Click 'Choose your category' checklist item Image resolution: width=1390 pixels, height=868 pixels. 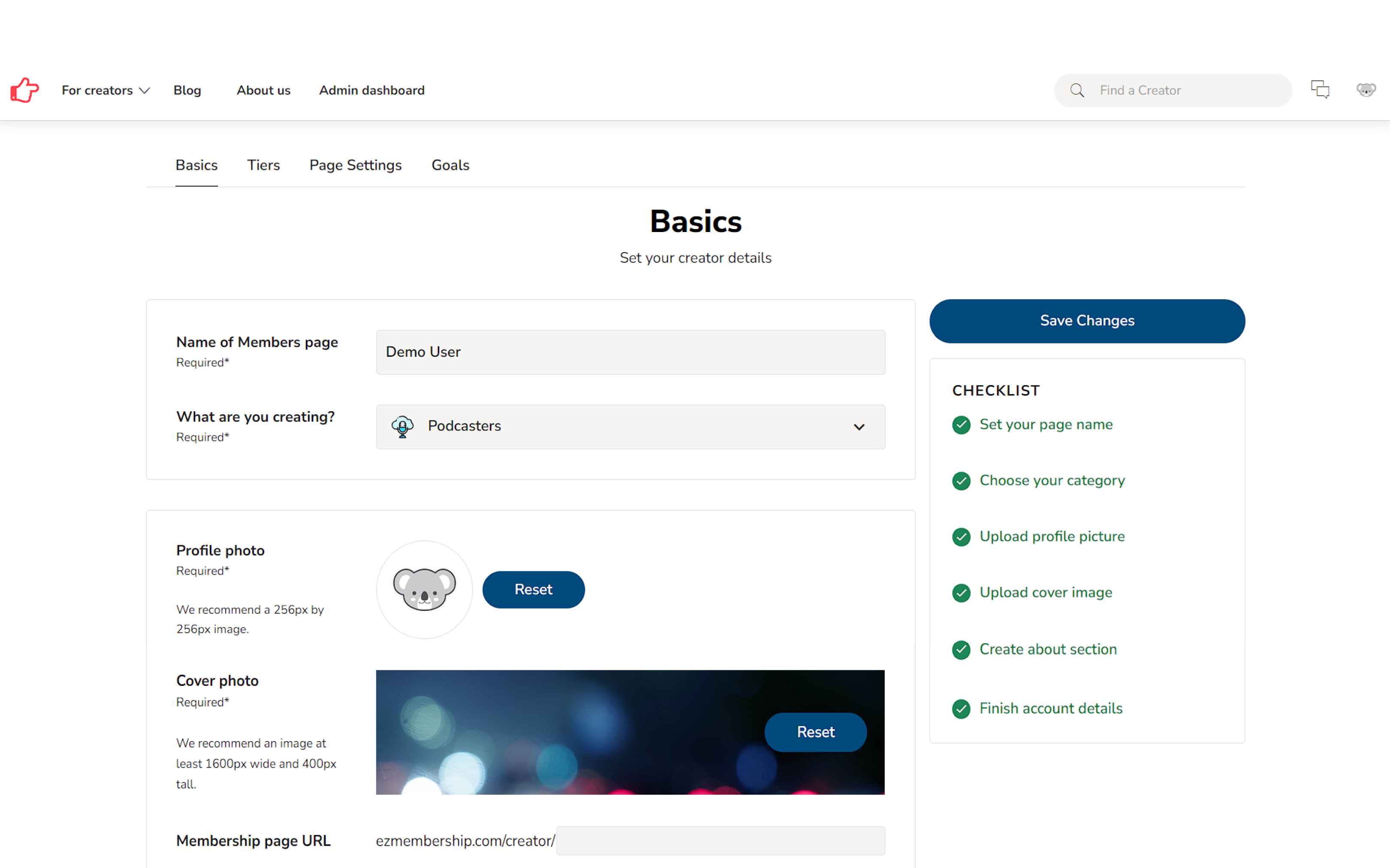pyautogui.click(x=1052, y=480)
